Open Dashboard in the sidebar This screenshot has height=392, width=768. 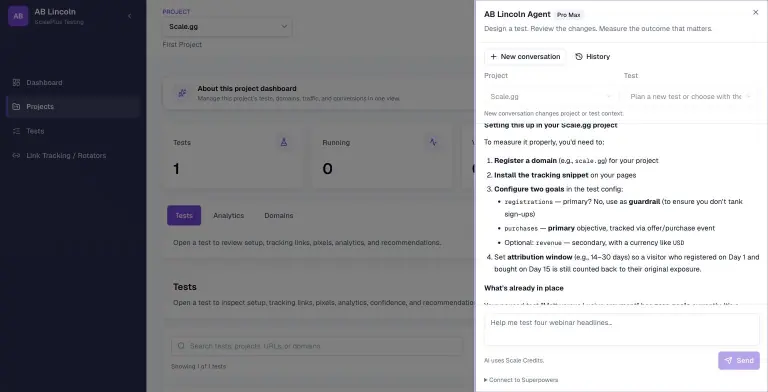coord(73,82)
